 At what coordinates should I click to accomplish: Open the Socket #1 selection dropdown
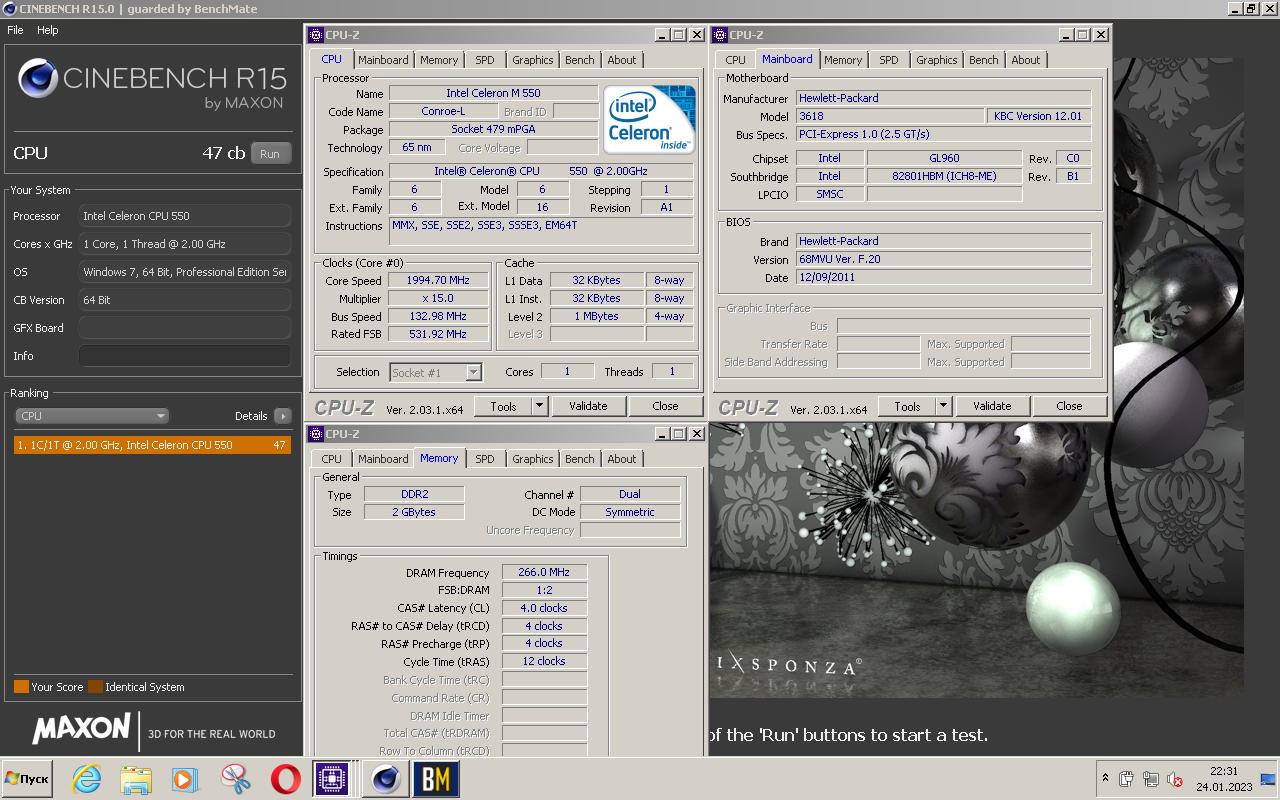pos(436,372)
